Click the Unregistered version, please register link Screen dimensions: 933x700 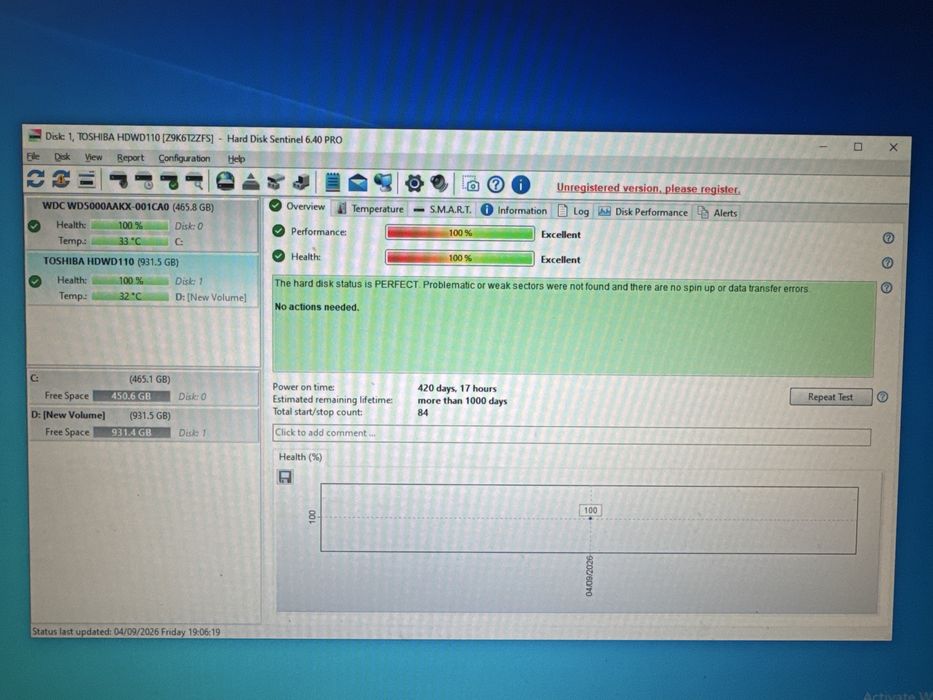tap(649, 189)
